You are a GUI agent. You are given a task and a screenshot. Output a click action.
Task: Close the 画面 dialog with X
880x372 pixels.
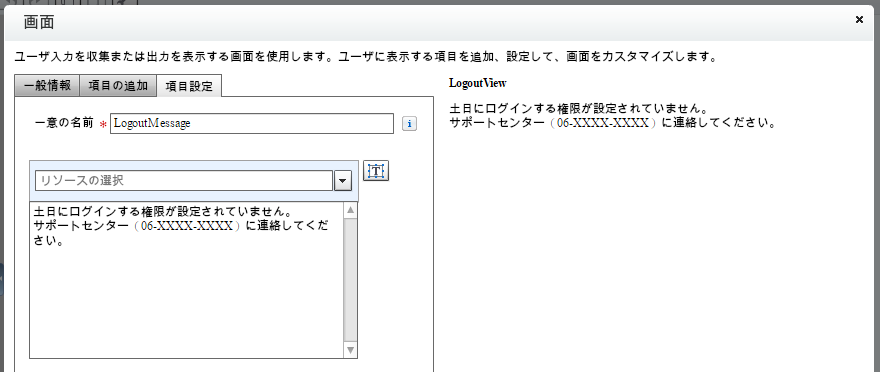pyautogui.click(x=859, y=20)
